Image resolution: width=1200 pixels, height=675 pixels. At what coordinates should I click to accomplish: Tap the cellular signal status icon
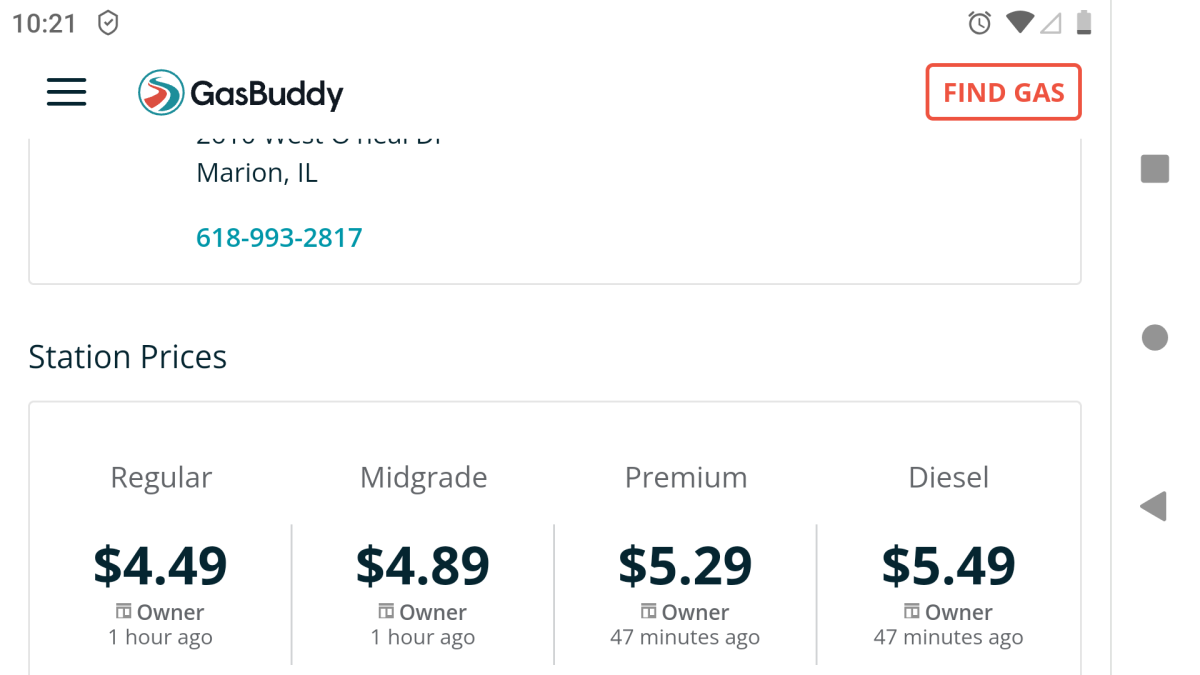pos(1050,23)
